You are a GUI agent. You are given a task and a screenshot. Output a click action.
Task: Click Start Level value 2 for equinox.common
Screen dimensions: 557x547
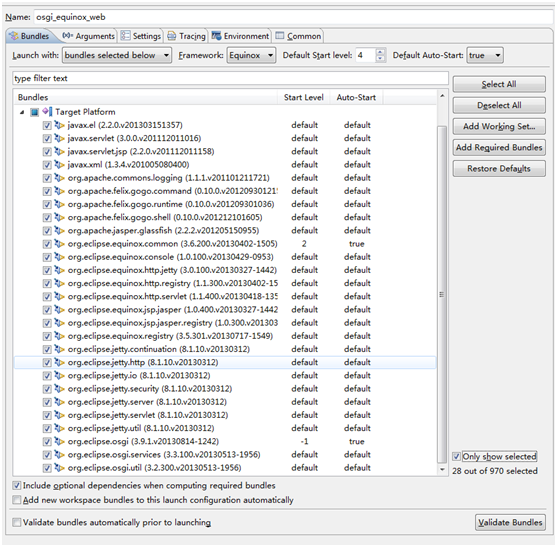[x=304, y=244]
